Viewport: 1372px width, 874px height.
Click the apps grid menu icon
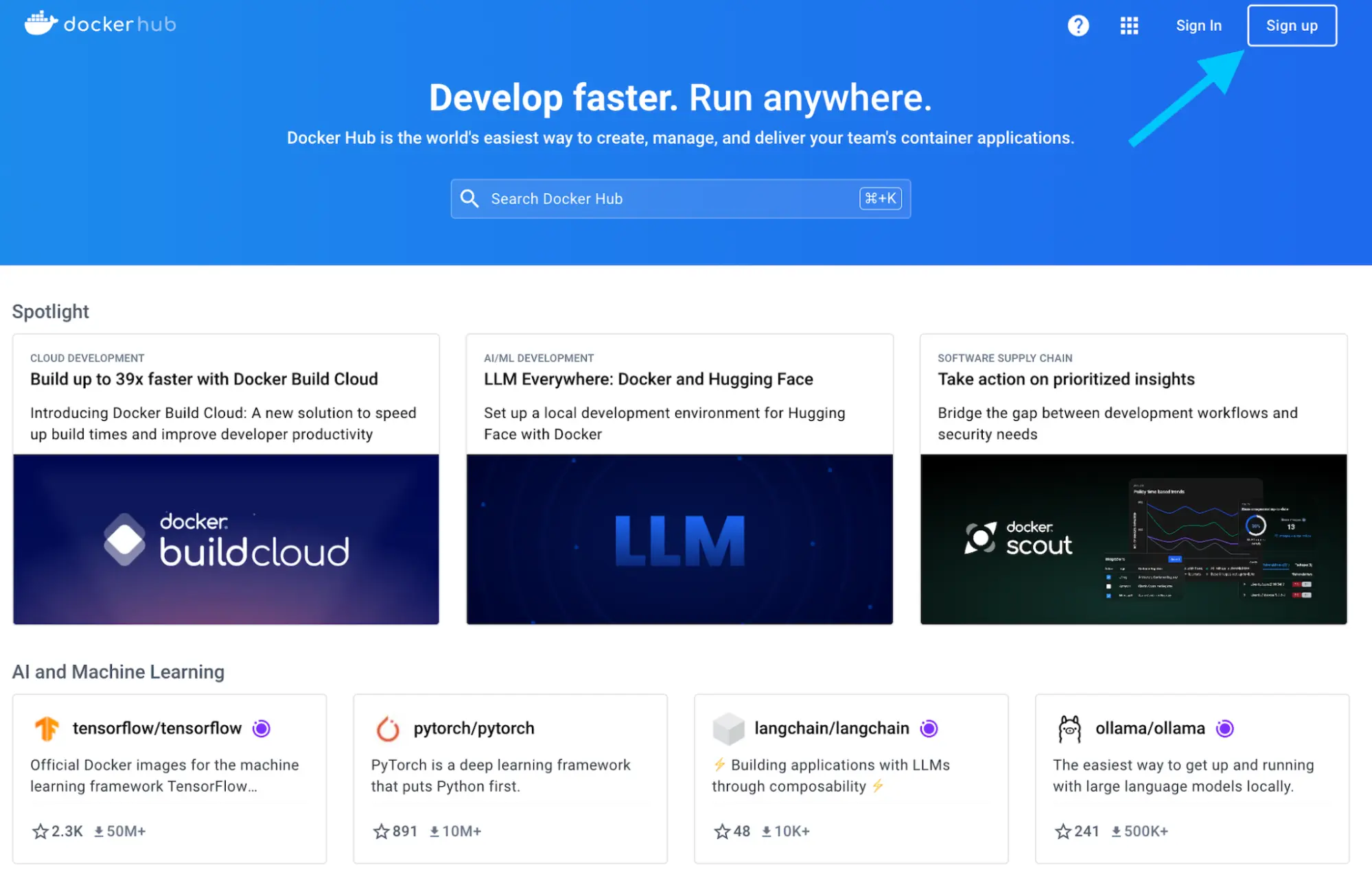[x=1129, y=25]
